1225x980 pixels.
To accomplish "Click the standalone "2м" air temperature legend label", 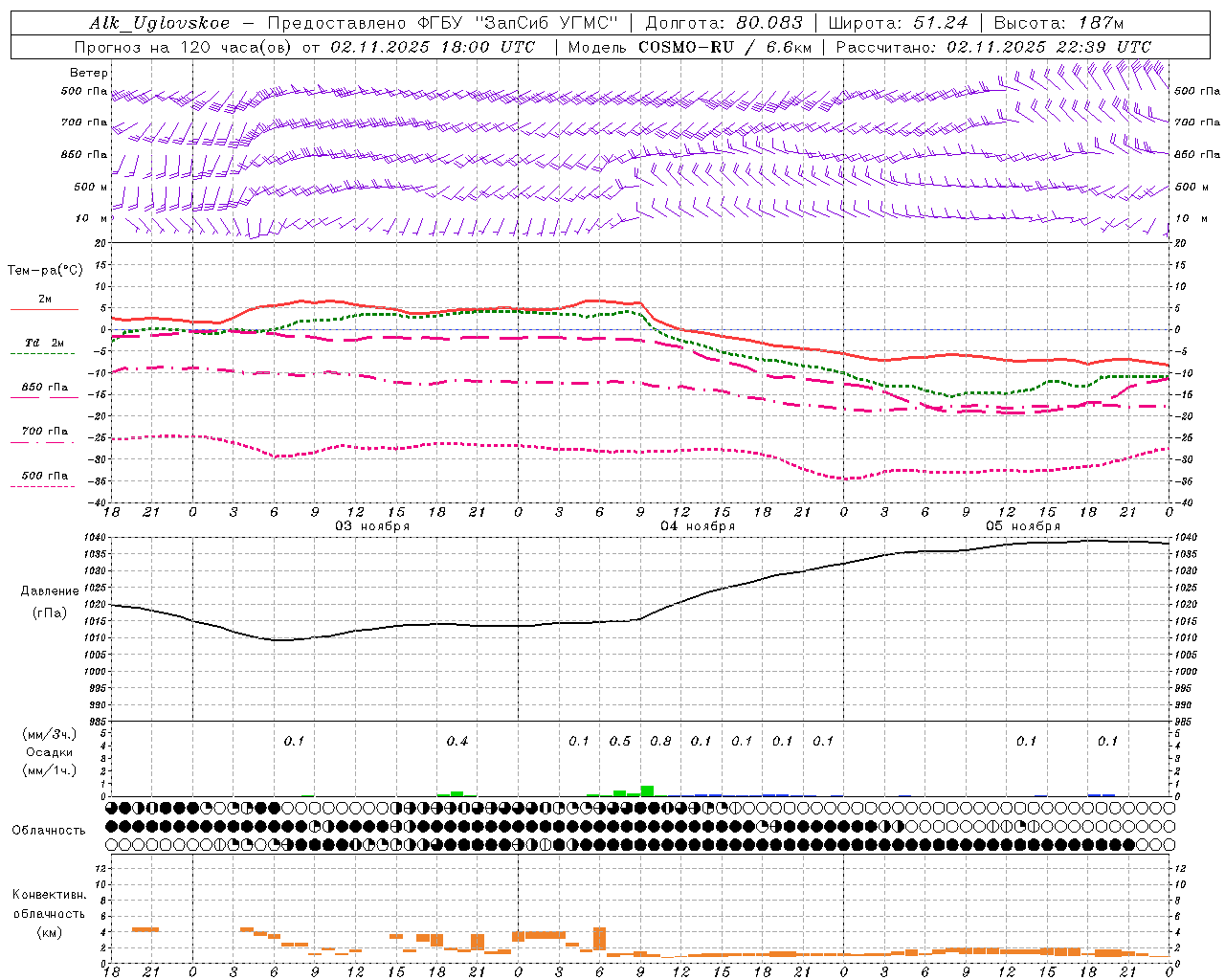I will coord(45,300).
